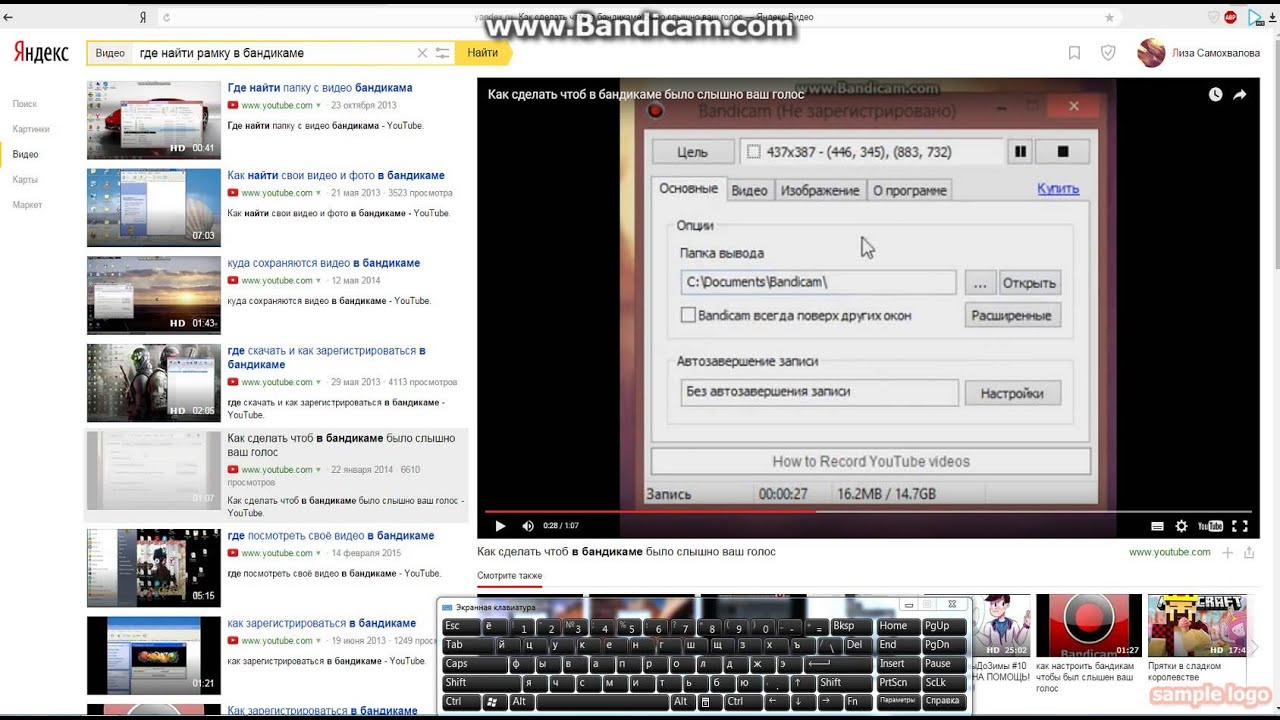This screenshot has width=1280, height=720.
Task: Open source dropdown arrow for the 19 июня 2013 result
Action: tap(319, 641)
